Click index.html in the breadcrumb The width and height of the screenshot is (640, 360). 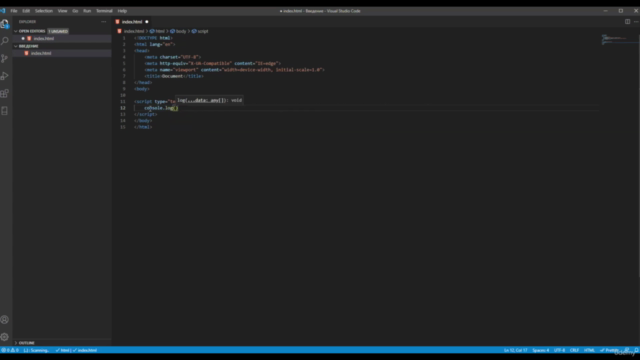click(134, 31)
